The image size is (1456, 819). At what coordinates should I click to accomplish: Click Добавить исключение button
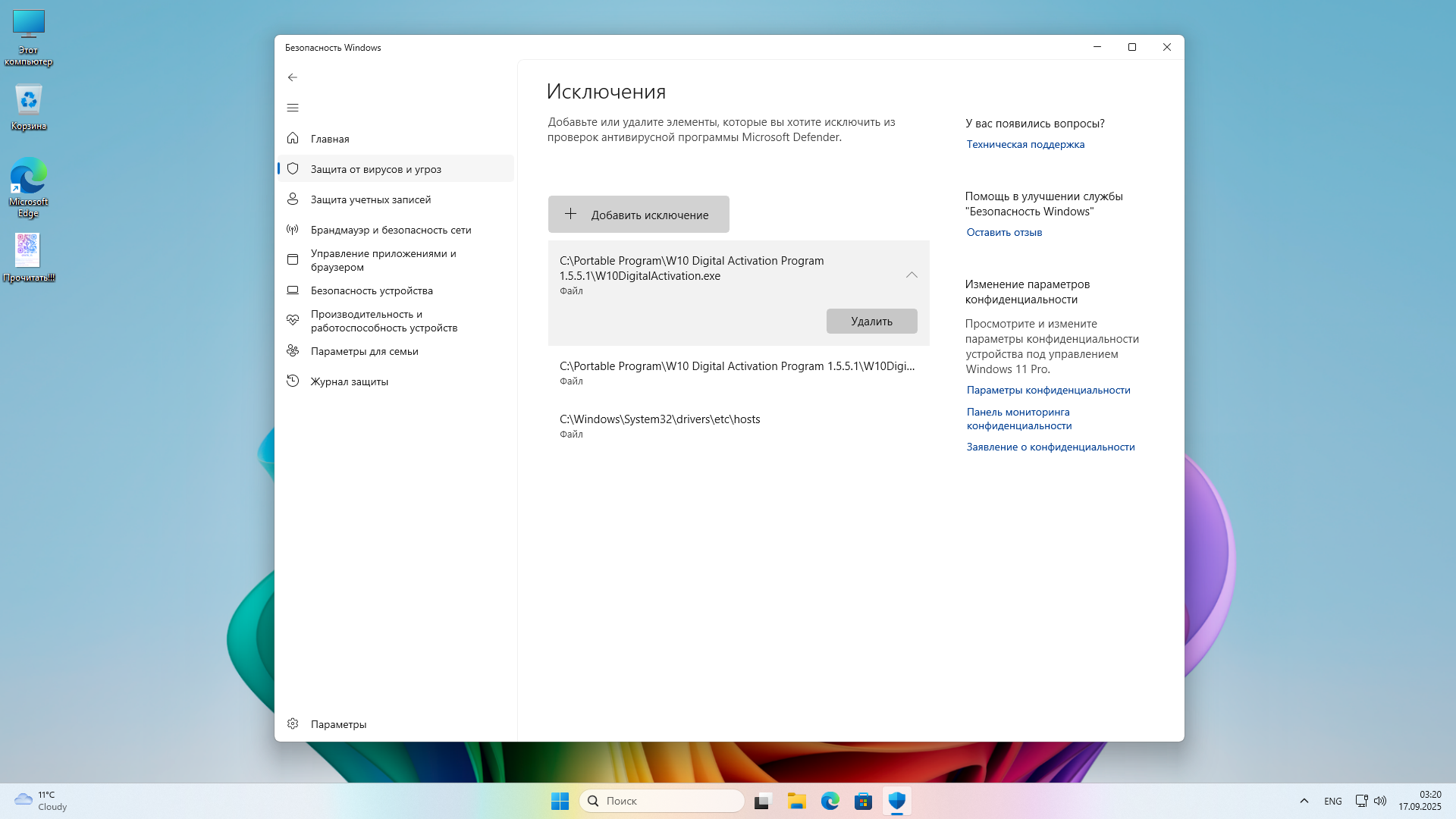click(639, 215)
